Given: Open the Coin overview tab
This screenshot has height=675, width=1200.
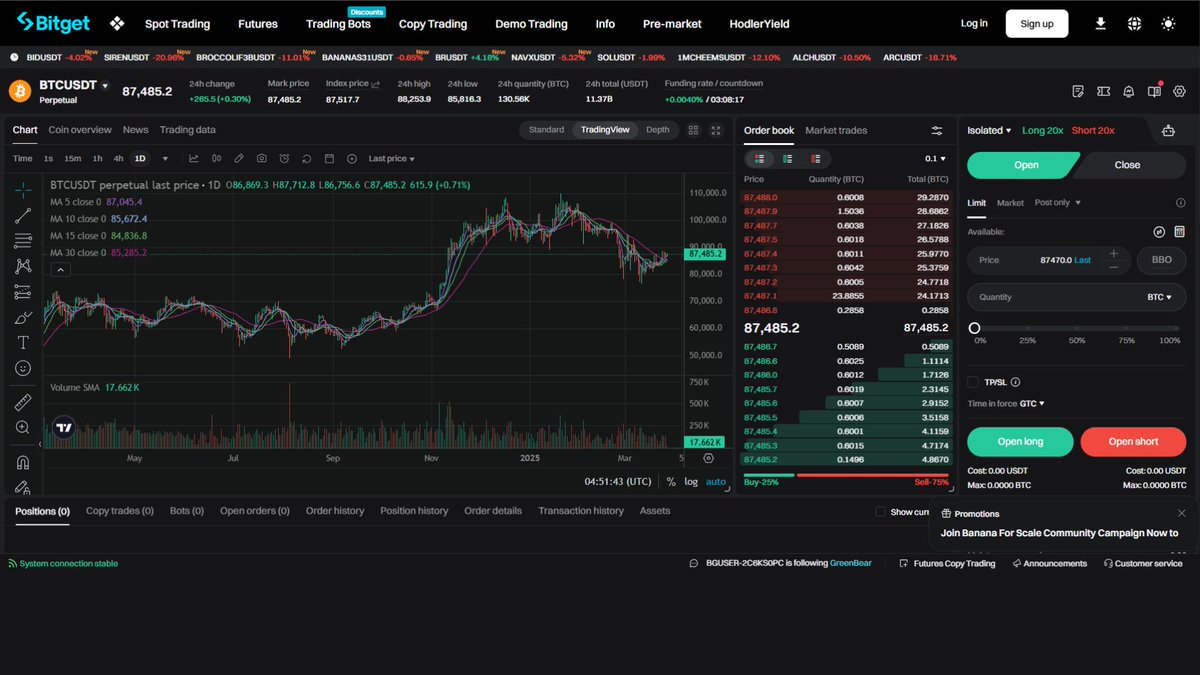Looking at the screenshot, I should pos(80,130).
